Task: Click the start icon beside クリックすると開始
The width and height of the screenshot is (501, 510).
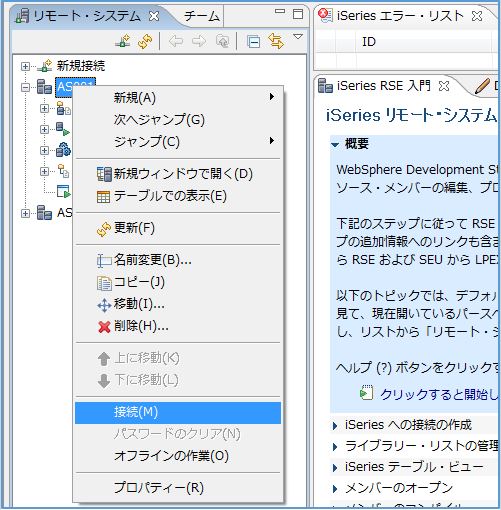Action: pyautogui.click(x=366, y=393)
